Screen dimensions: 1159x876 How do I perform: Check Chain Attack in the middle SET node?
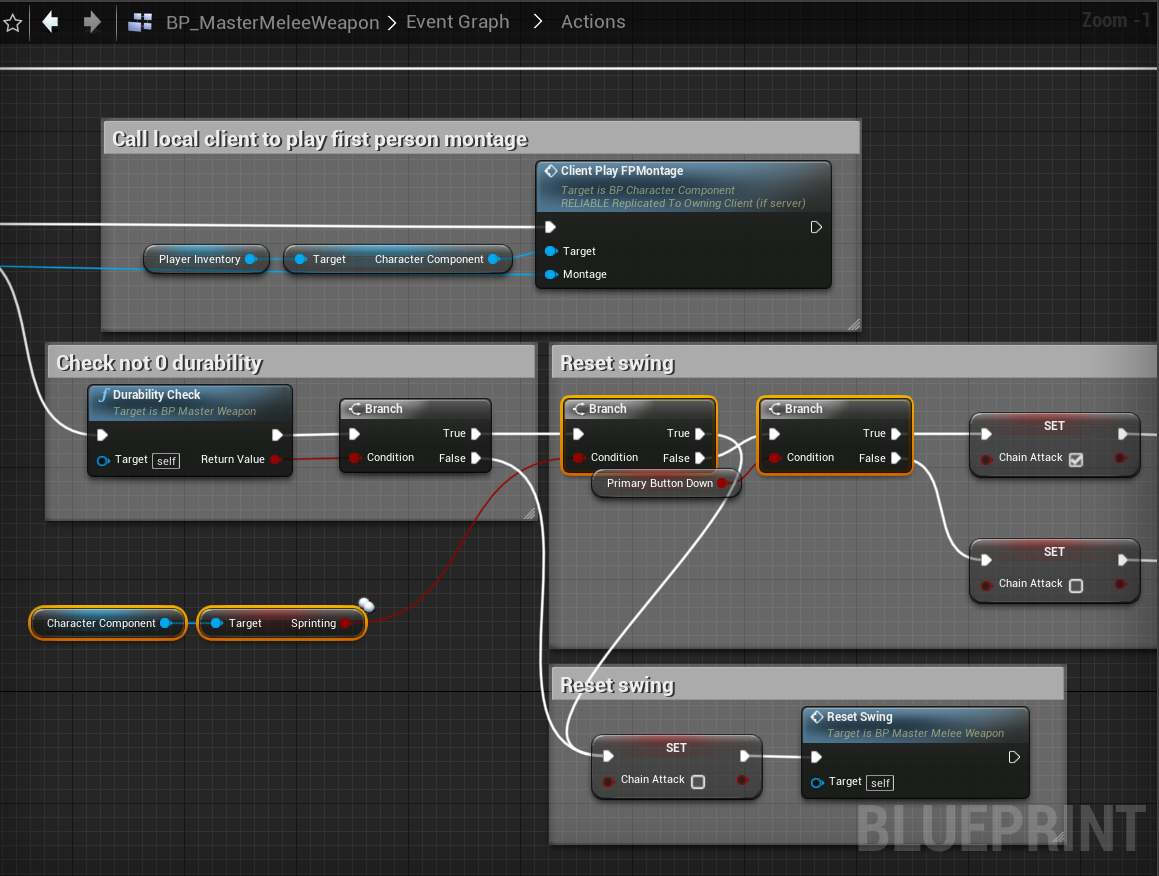(x=1076, y=585)
